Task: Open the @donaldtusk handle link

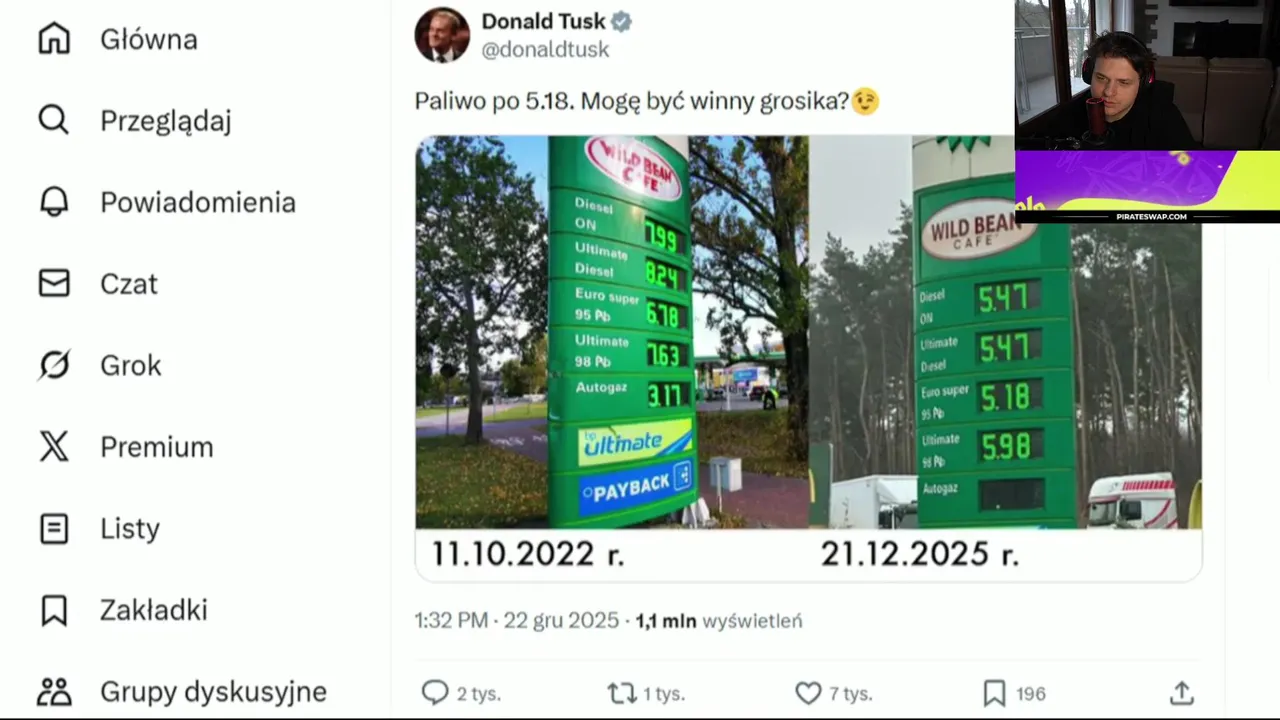Action: click(545, 49)
